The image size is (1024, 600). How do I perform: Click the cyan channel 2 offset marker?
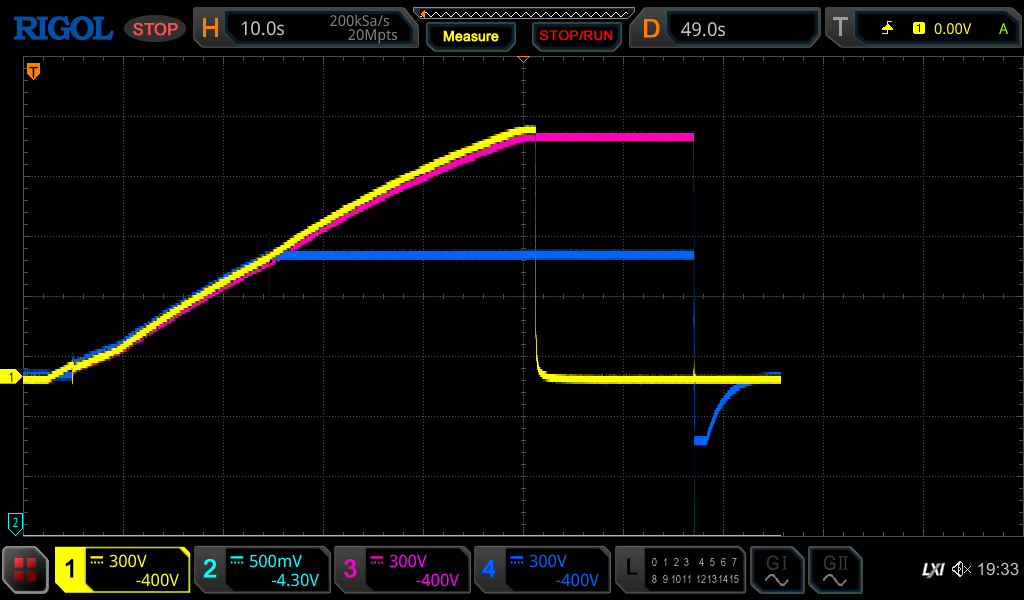click(15, 521)
